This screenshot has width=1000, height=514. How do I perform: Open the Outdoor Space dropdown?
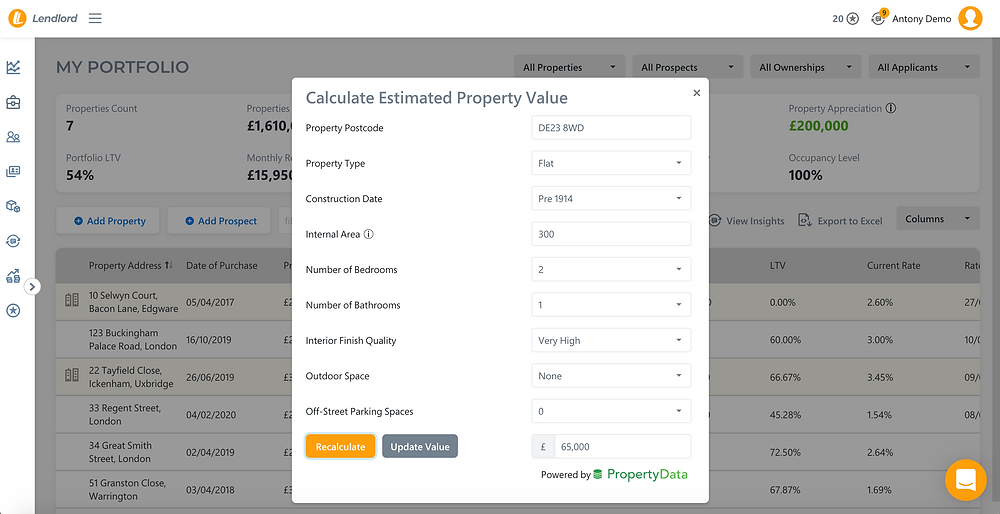[x=611, y=376]
